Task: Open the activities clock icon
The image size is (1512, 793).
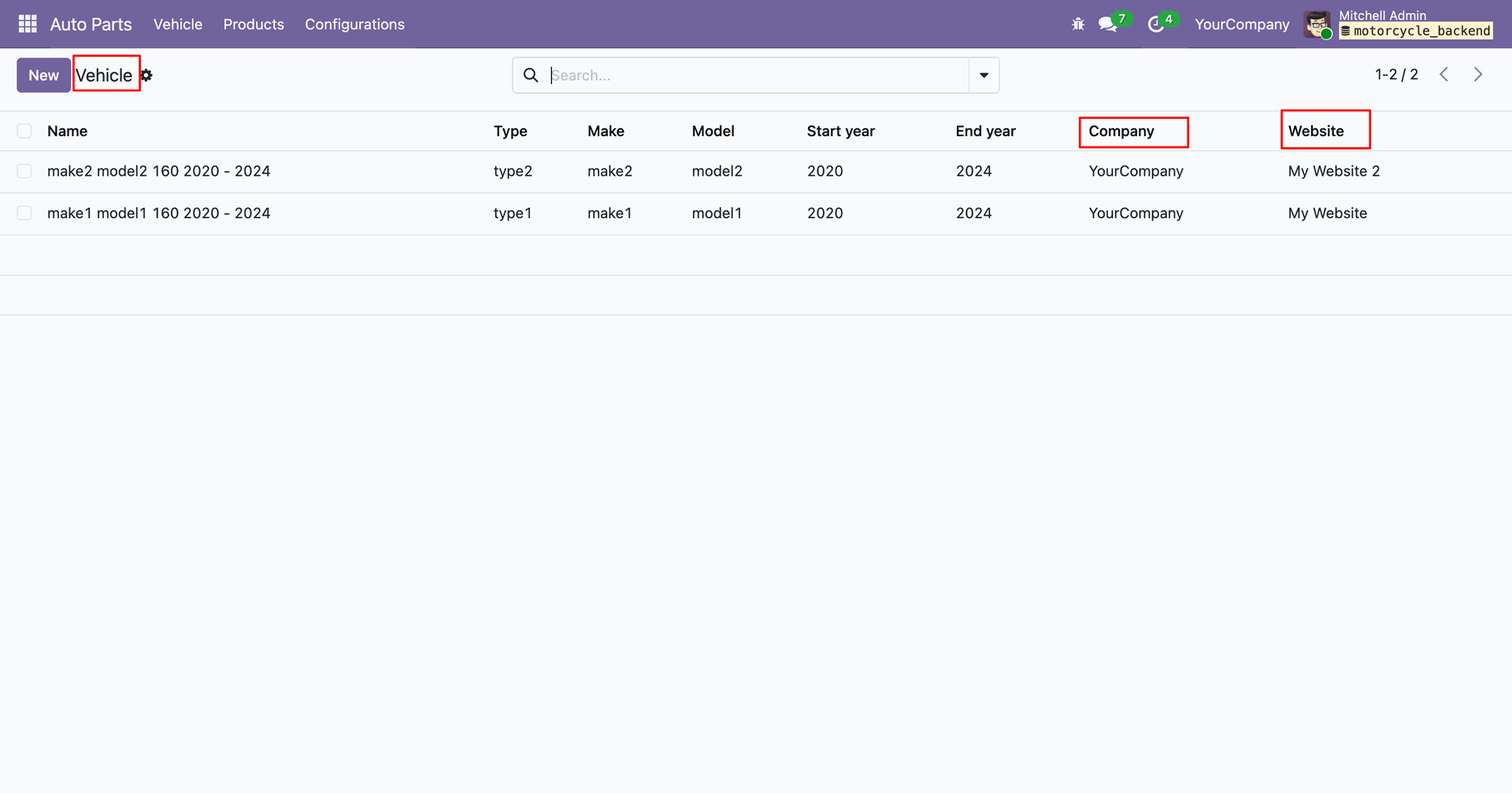Action: pos(1155,24)
